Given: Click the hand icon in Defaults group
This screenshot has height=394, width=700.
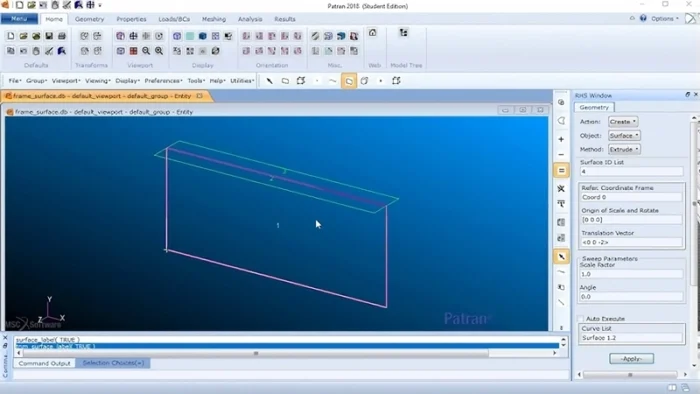Looking at the screenshot, I should coord(36,51).
